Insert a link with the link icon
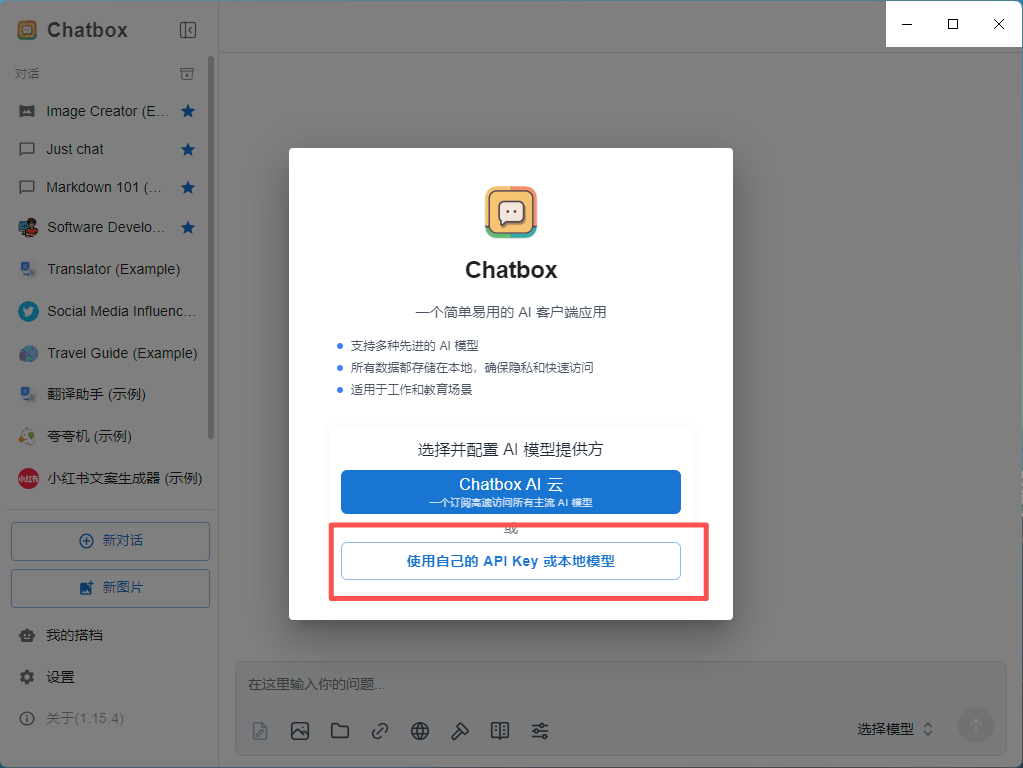 [380, 731]
